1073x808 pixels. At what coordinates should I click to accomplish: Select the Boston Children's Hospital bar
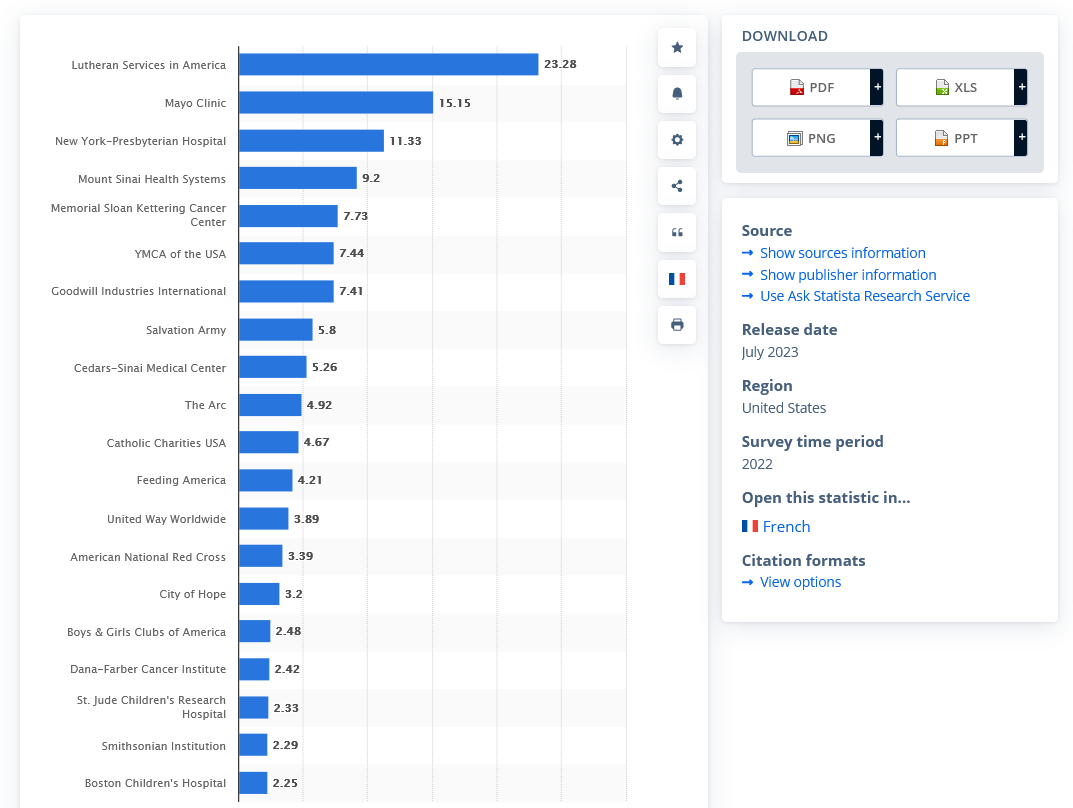pos(253,783)
